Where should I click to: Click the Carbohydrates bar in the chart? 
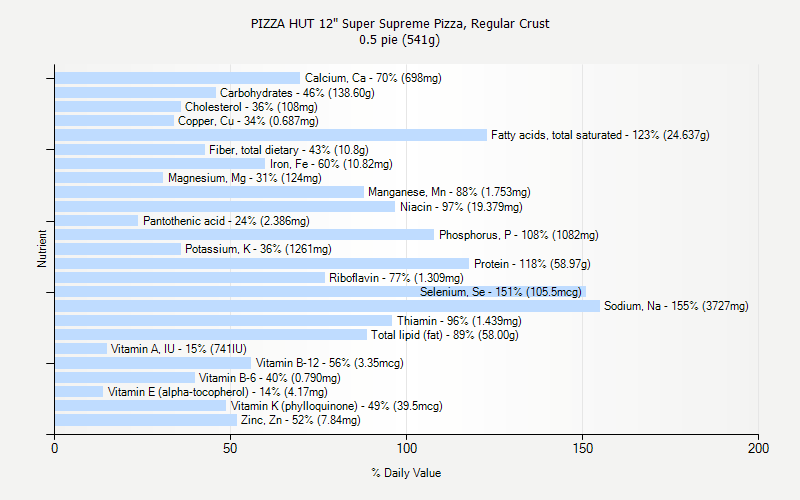135,93
